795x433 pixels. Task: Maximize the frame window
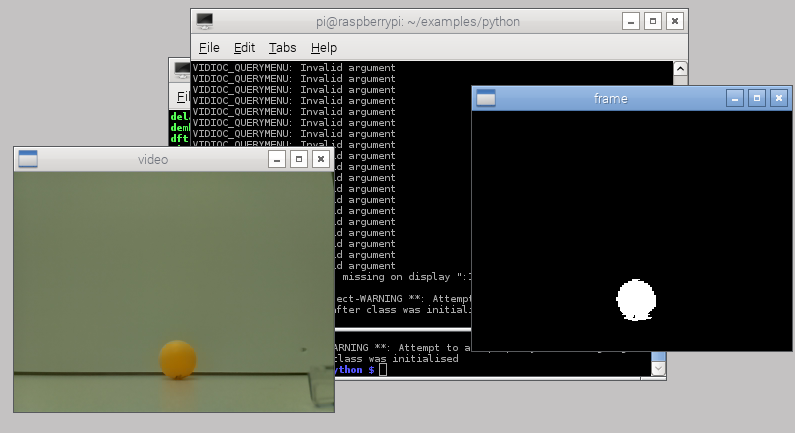click(x=756, y=98)
